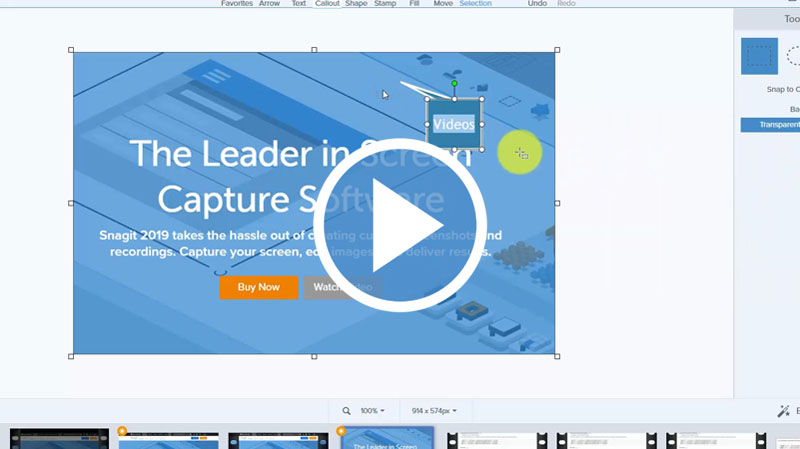Click the magnifier zoom icon
This screenshot has height=449, width=800.
[x=347, y=411]
